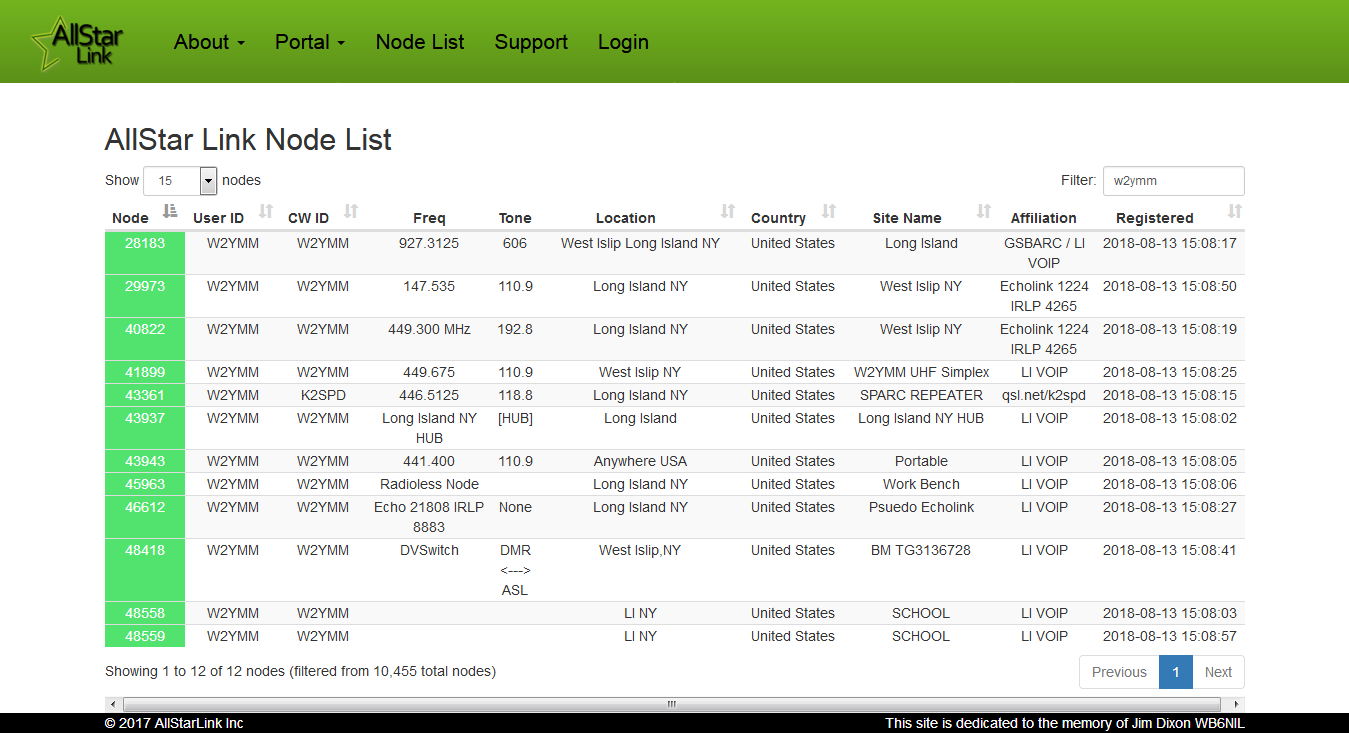Screen dimensions: 1349x733
Task: Click the [HUB] tone cell
Action: pos(515,418)
